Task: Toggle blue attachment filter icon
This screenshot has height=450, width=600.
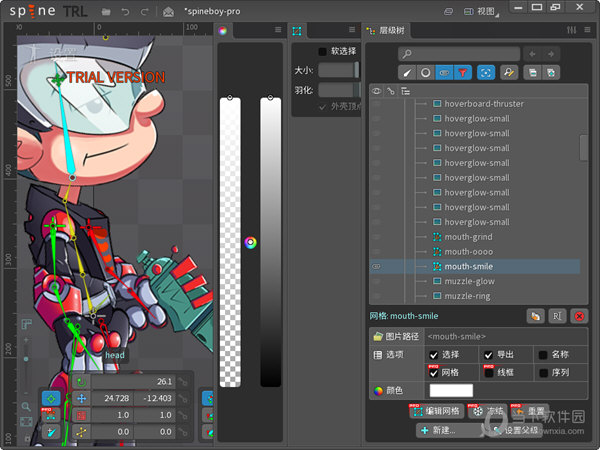Action: (x=444, y=72)
